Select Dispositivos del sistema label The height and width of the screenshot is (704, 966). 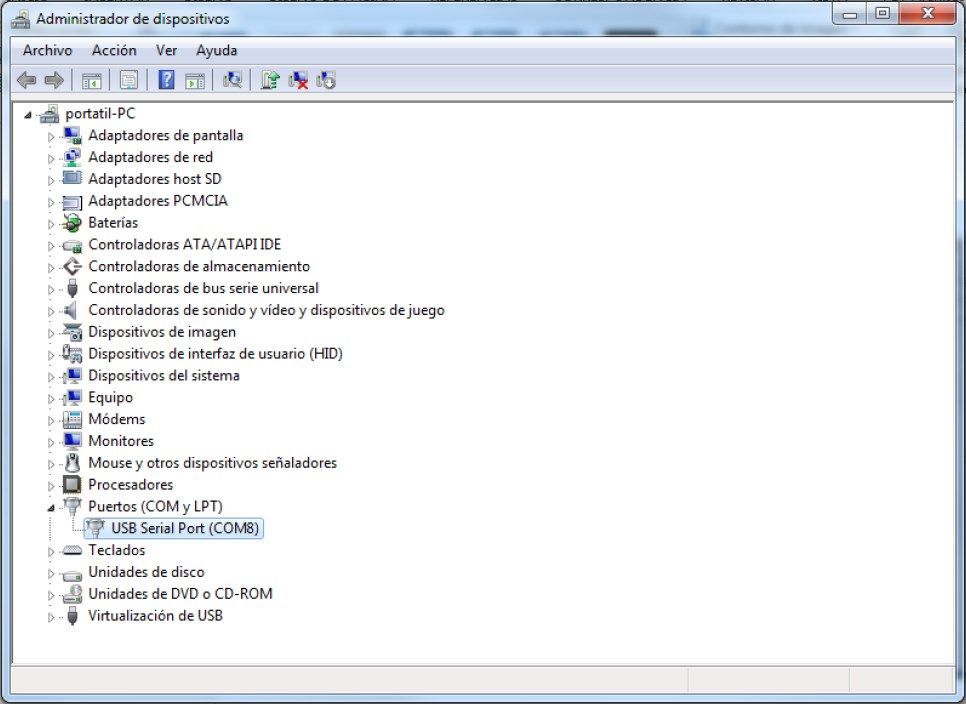164,376
